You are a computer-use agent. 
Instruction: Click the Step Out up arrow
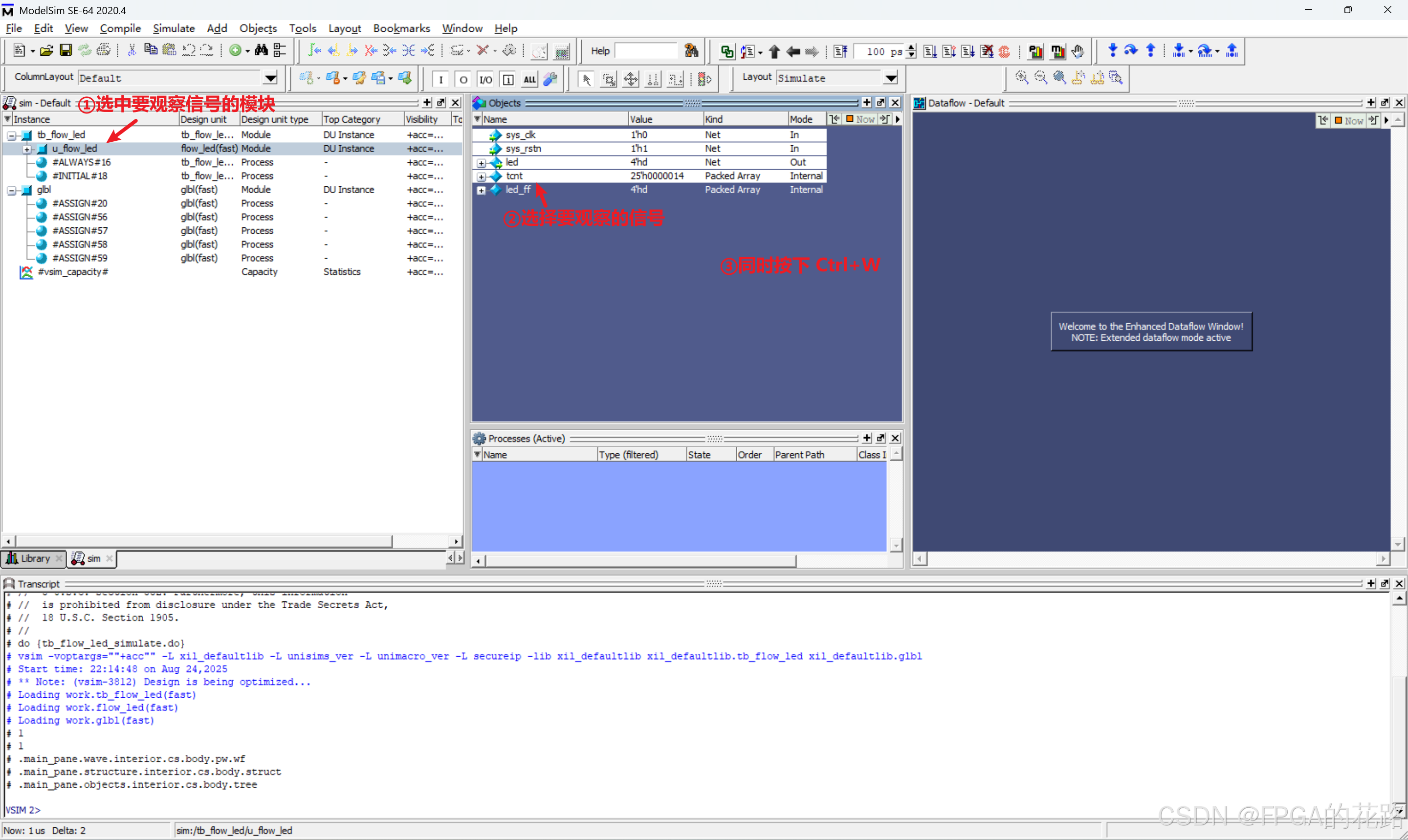[1150, 50]
